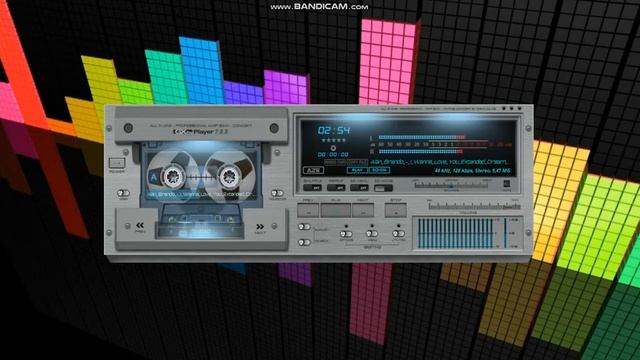The image size is (640, 360).
Task: Click the STOP transport key
Action: 396,211
